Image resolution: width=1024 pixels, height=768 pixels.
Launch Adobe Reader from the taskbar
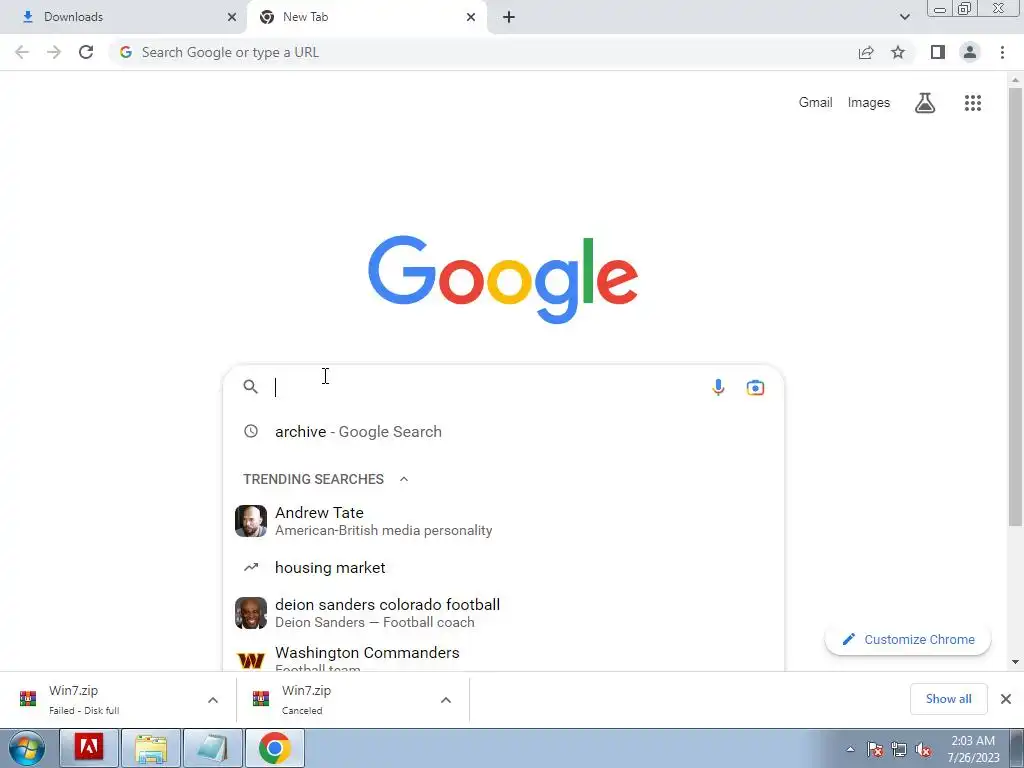[89, 748]
